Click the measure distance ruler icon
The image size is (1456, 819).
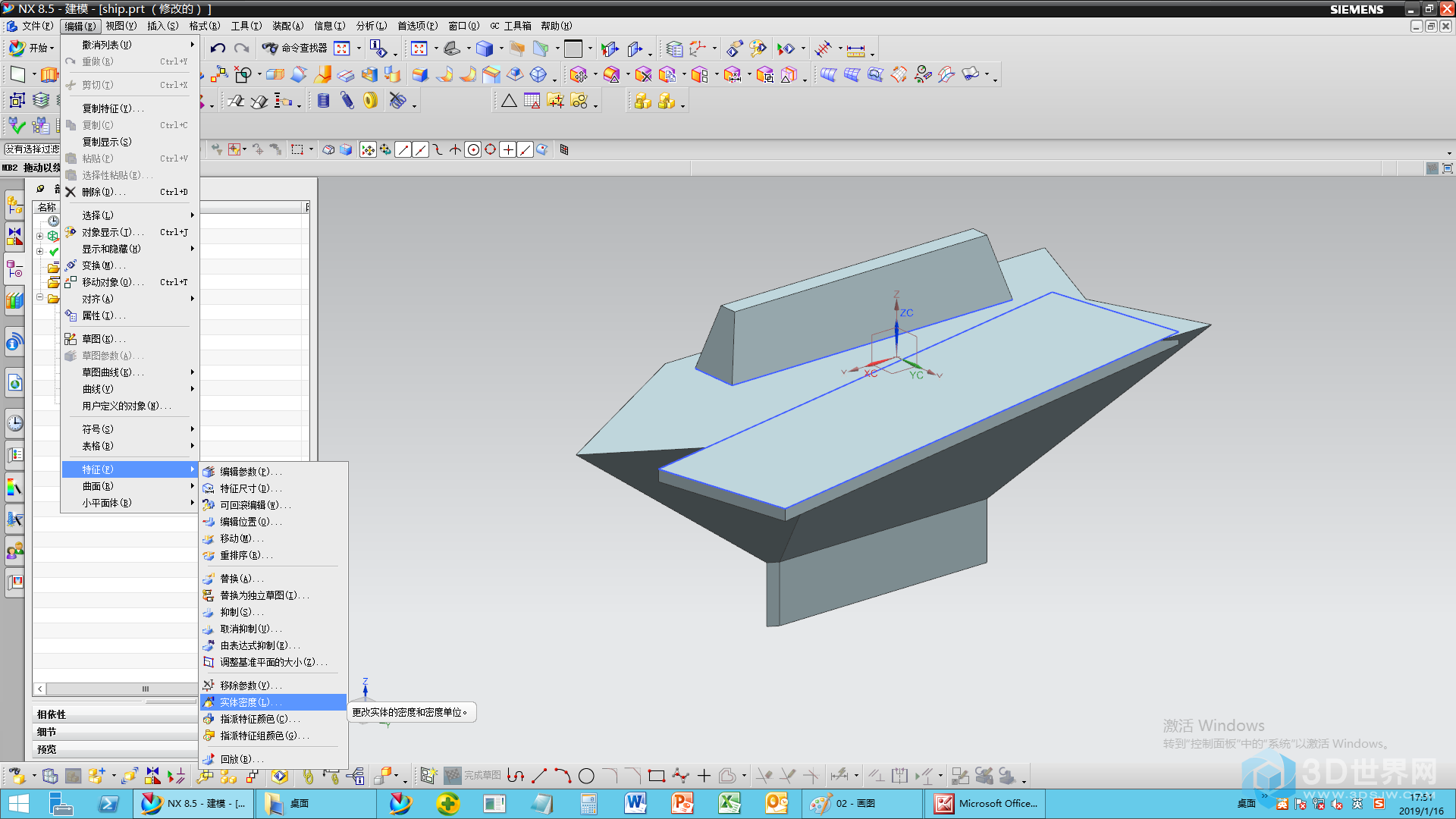(x=855, y=50)
